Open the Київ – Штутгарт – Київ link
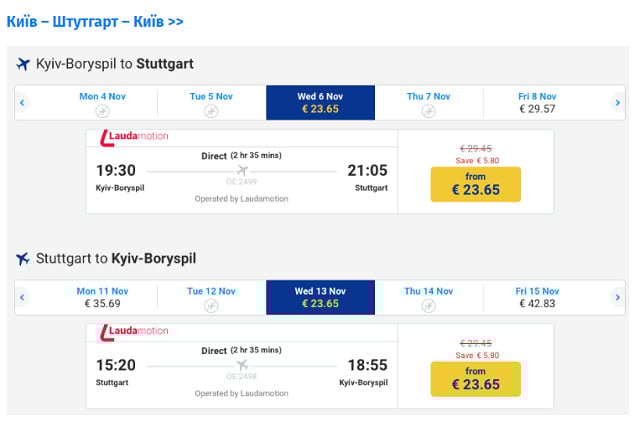 pos(94,21)
